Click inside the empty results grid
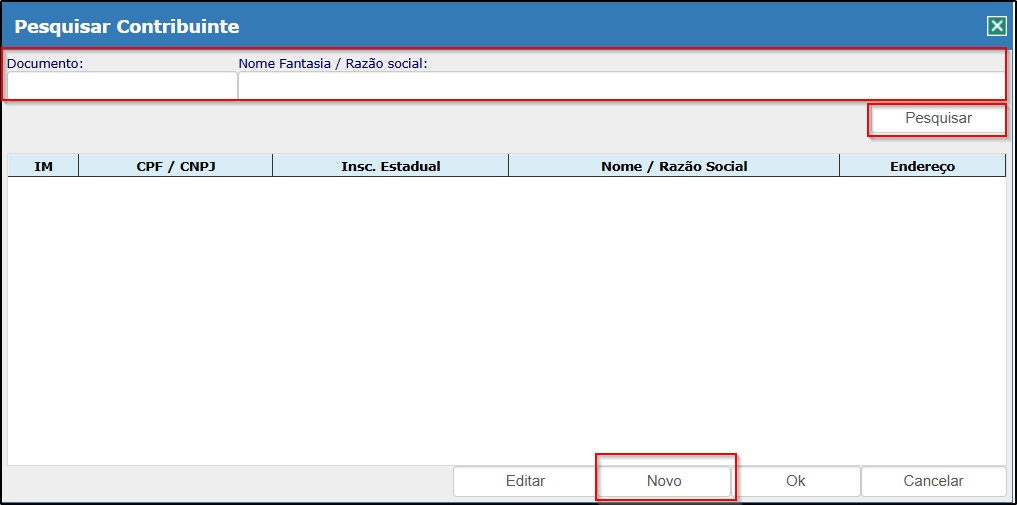1017x505 pixels. [506, 320]
